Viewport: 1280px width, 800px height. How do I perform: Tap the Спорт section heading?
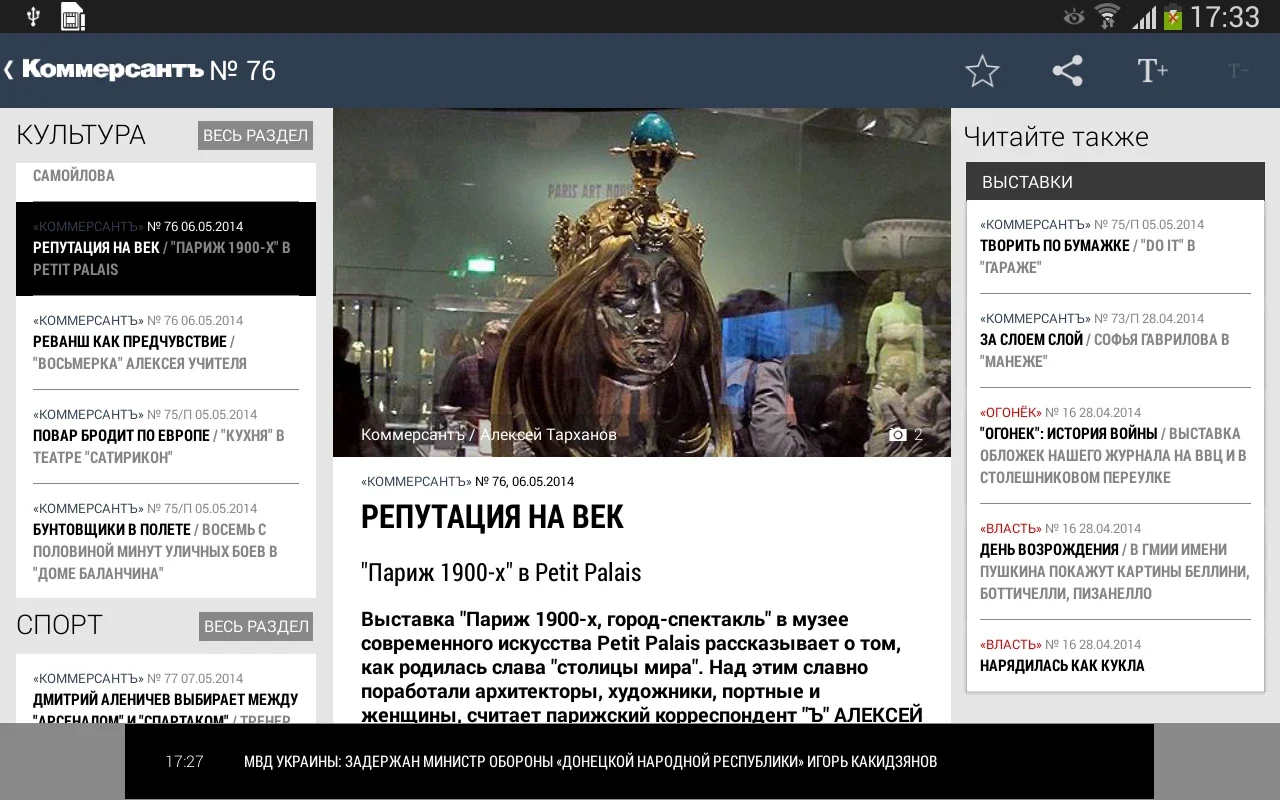pyautogui.click(x=59, y=625)
